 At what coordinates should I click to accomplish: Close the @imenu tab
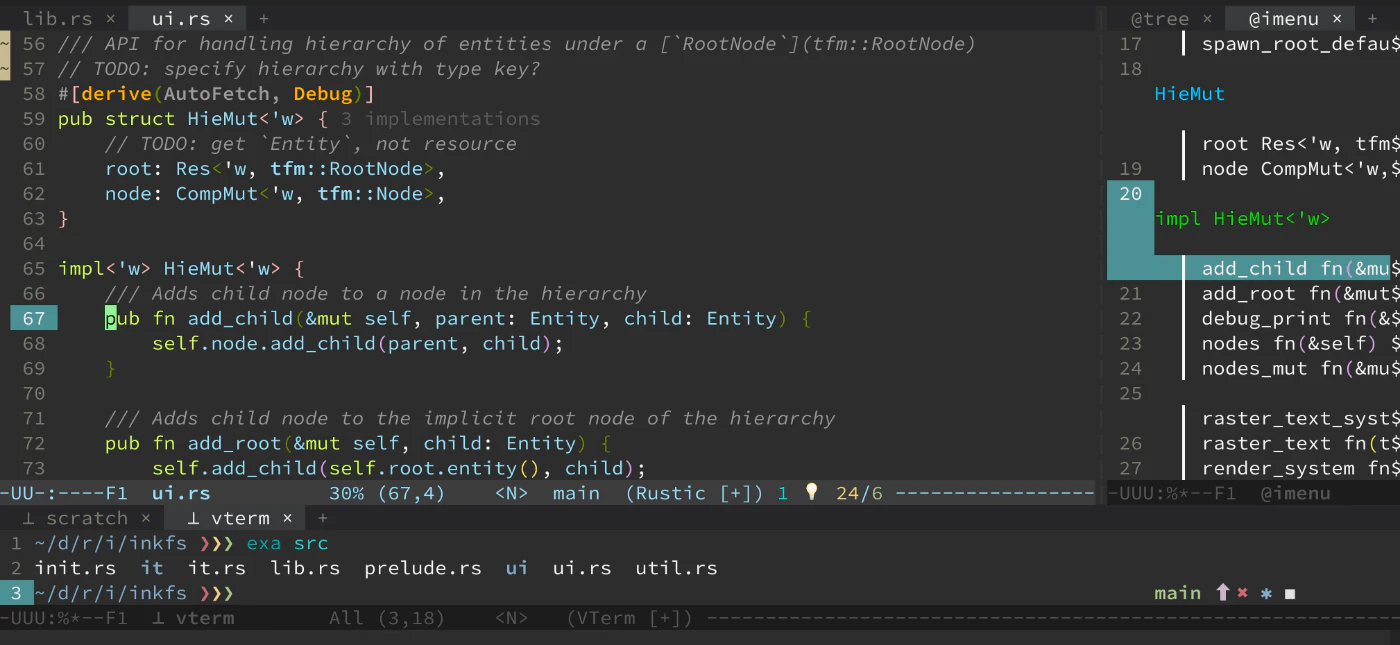coord(1337,18)
